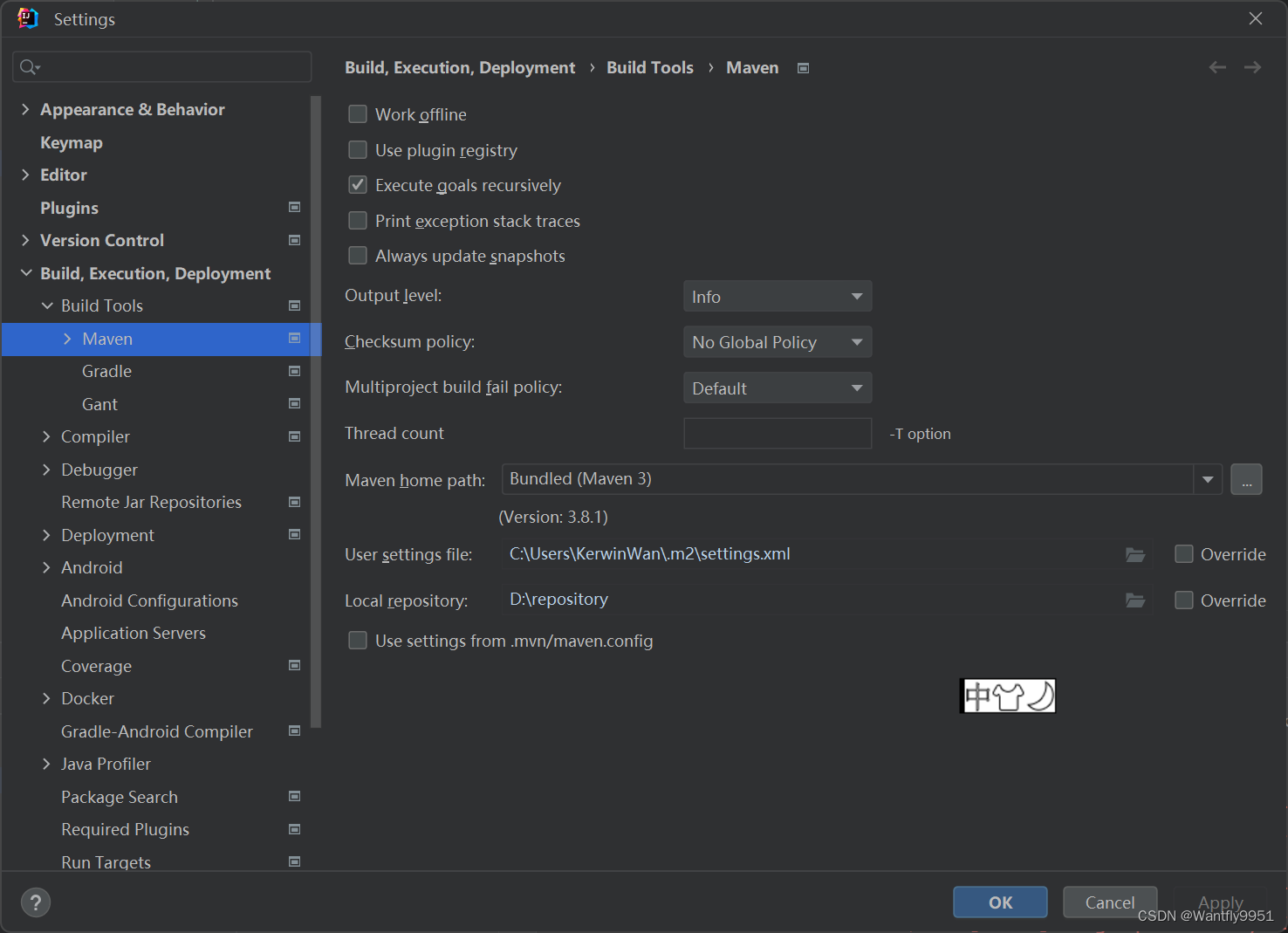Screen dimensions: 1288x933
Task: Click the project-level icon next to Plugins
Action: 295,208
